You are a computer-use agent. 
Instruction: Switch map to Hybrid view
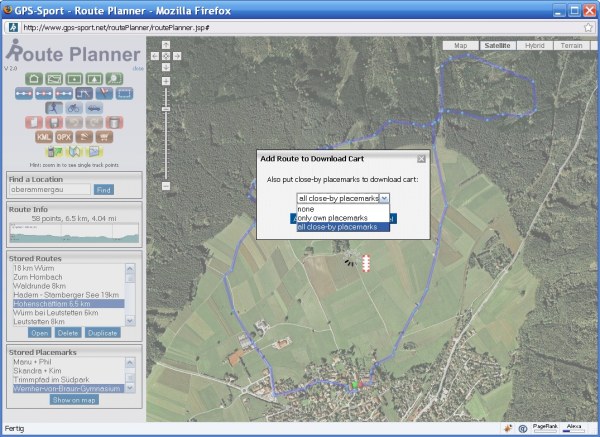(x=534, y=45)
